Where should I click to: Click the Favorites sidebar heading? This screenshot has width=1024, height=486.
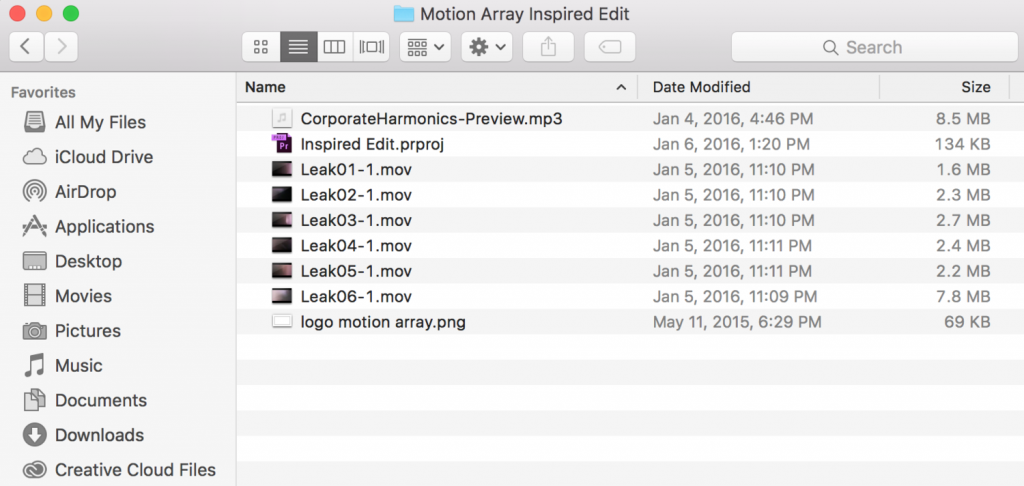click(43, 92)
